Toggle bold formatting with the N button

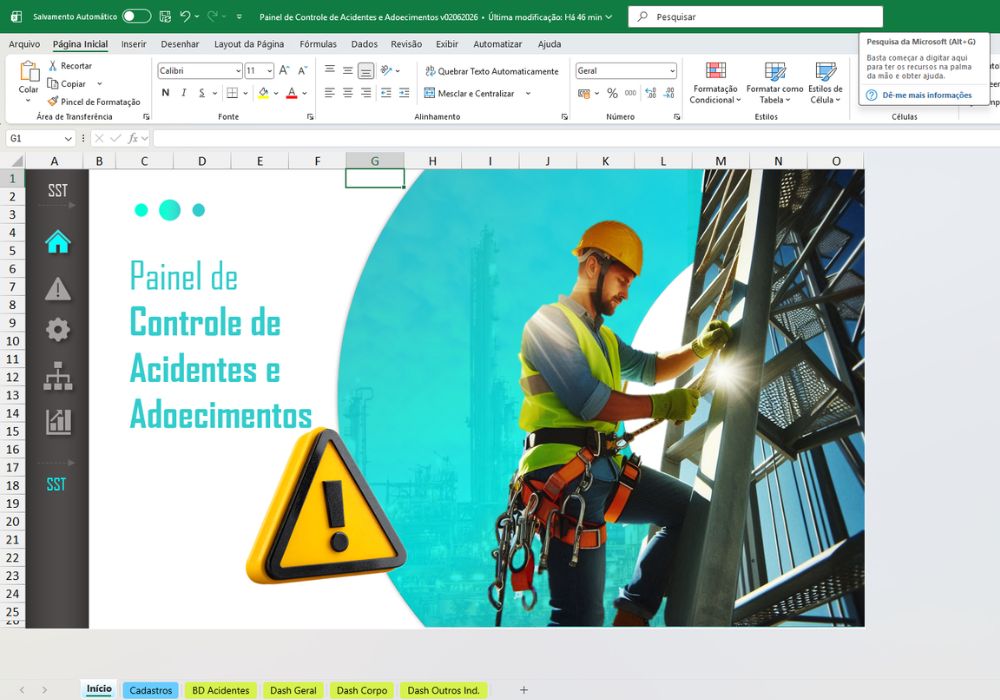[x=165, y=93]
